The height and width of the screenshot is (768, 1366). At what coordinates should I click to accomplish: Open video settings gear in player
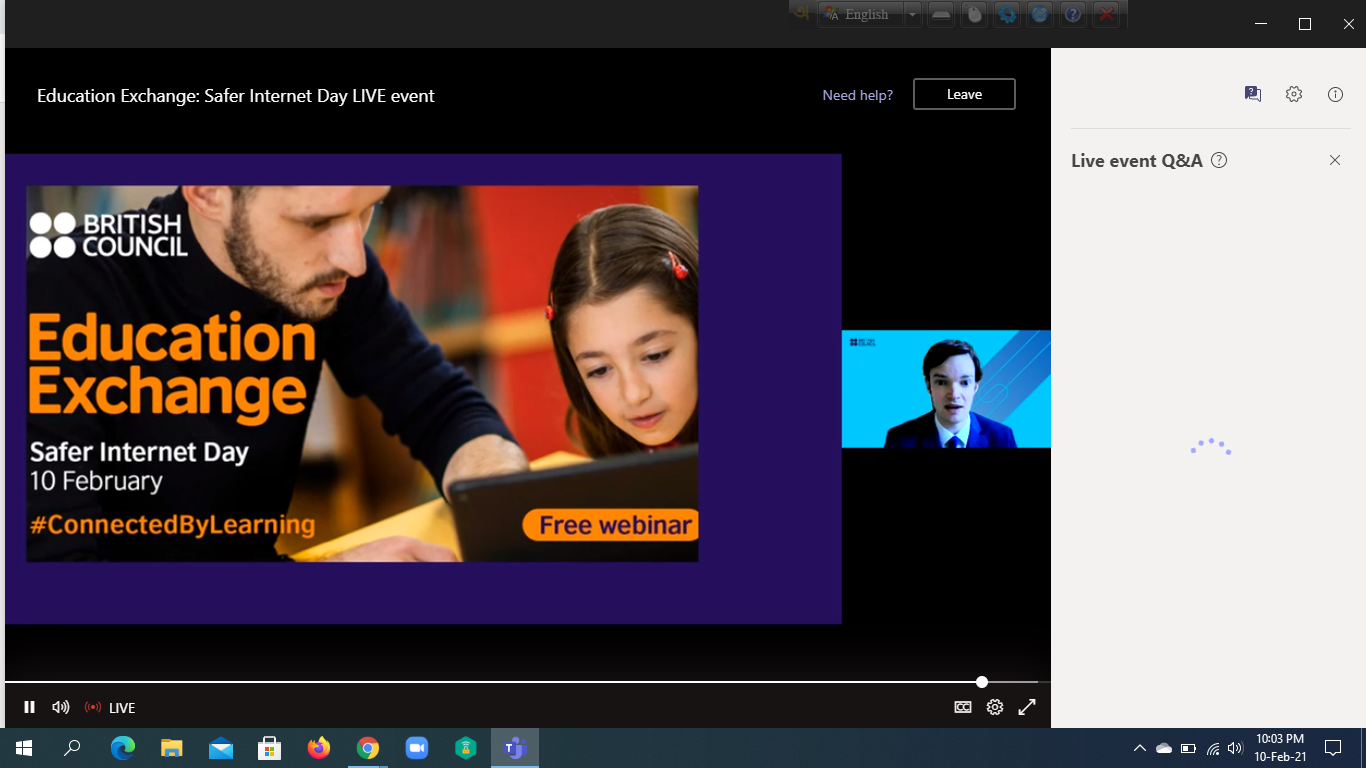pyautogui.click(x=995, y=707)
